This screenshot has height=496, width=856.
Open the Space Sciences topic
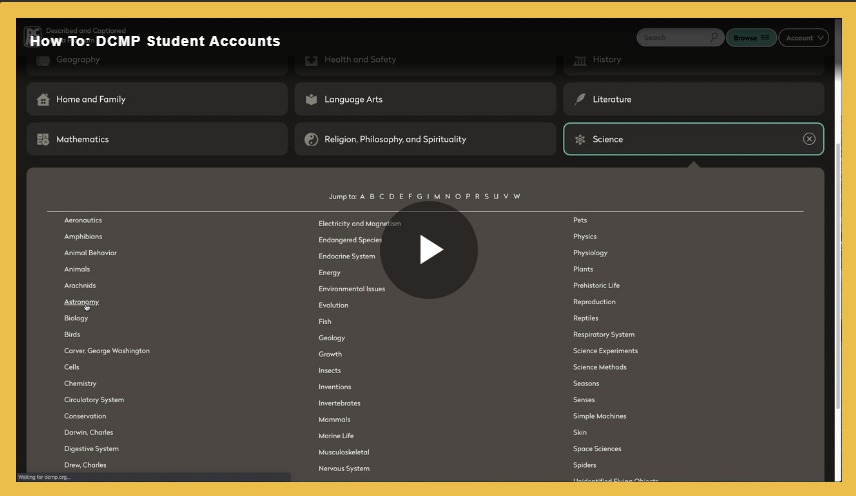click(597, 449)
